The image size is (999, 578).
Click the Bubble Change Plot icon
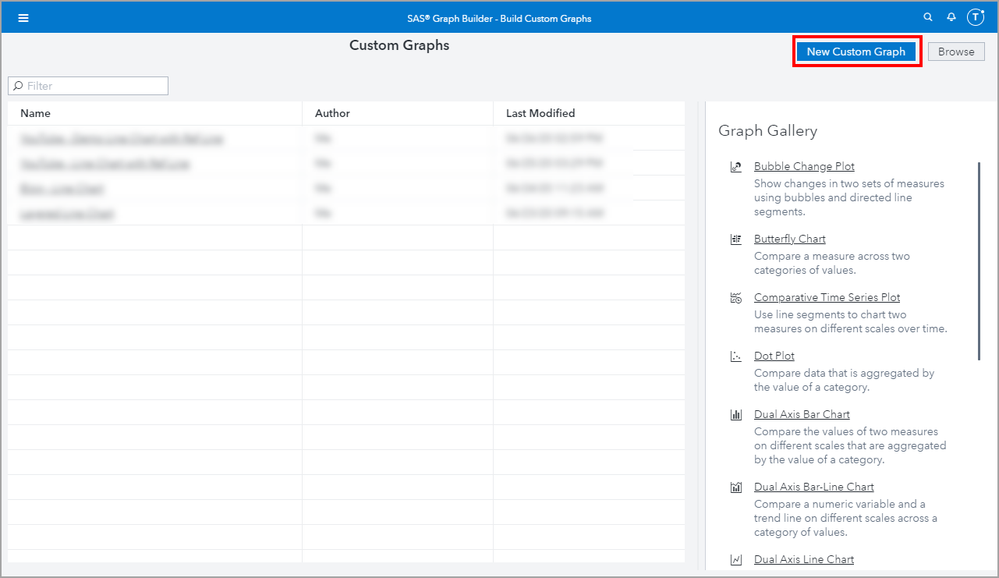coord(736,167)
